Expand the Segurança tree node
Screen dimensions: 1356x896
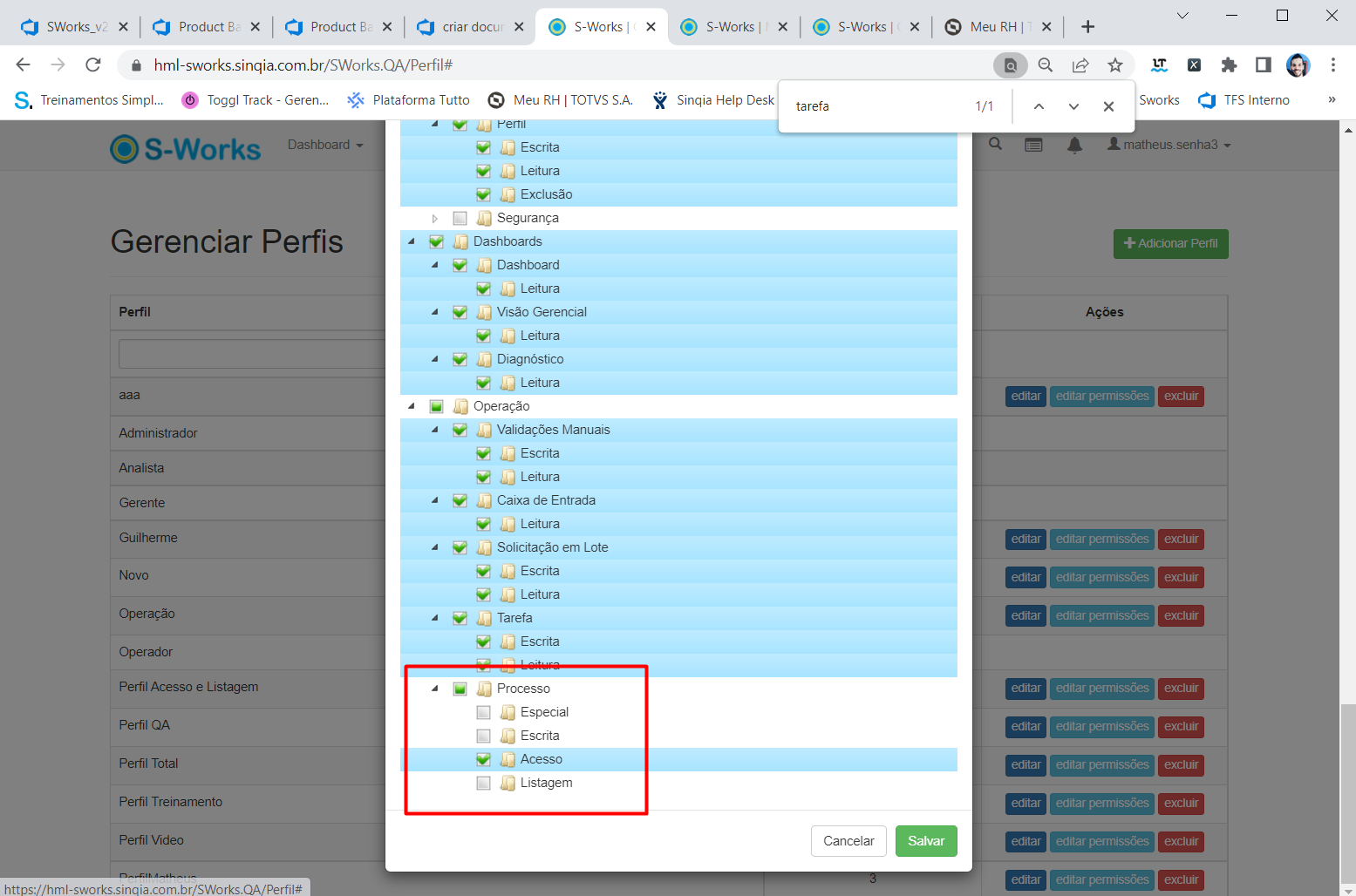[435, 218]
